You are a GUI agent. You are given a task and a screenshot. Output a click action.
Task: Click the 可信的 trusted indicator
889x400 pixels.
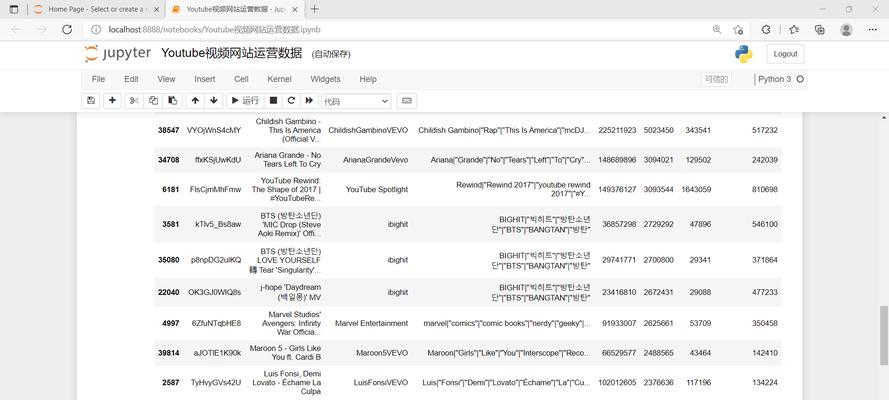[716, 79]
